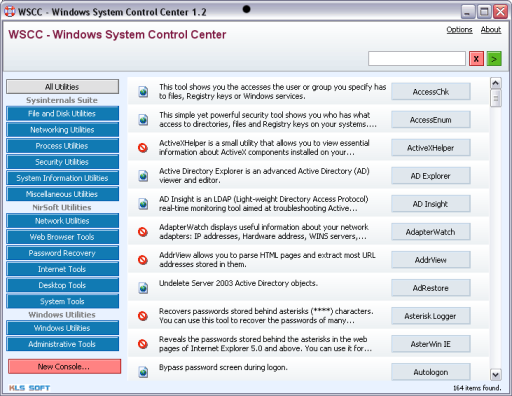Viewport: 512px width, 396px height.
Task: Open System Information Utilities category
Action: click(62, 178)
